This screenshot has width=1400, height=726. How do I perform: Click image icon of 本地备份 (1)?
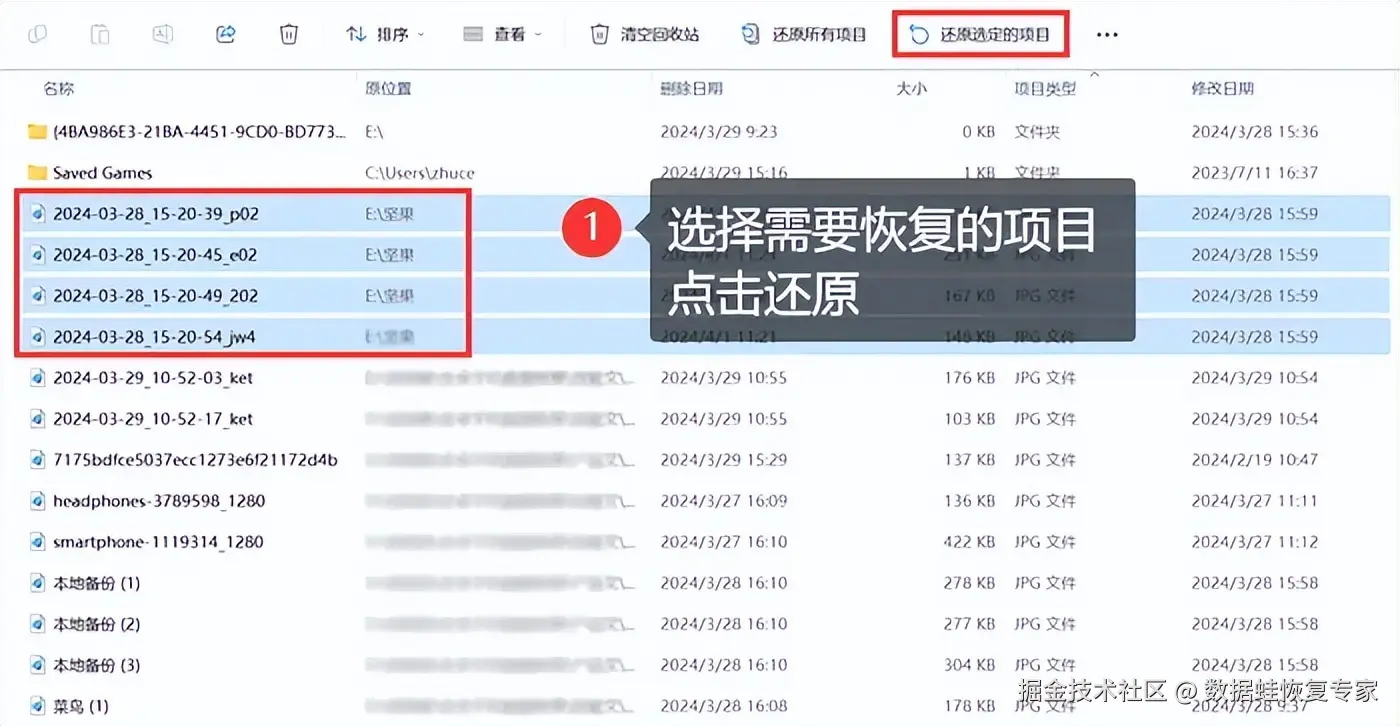[x=38, y=582]
